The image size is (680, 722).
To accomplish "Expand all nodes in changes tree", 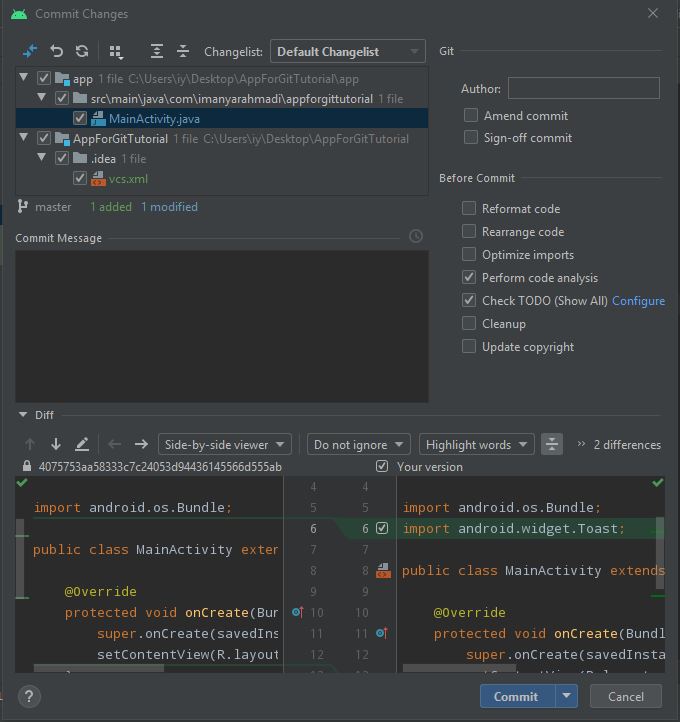I will pos(157,51).
